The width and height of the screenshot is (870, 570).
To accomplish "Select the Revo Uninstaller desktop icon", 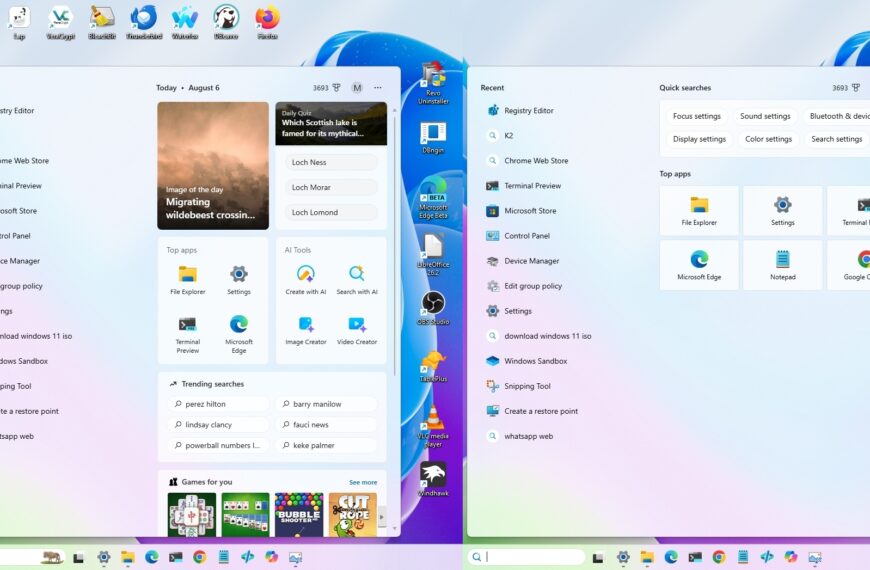I will pos(433,84).
